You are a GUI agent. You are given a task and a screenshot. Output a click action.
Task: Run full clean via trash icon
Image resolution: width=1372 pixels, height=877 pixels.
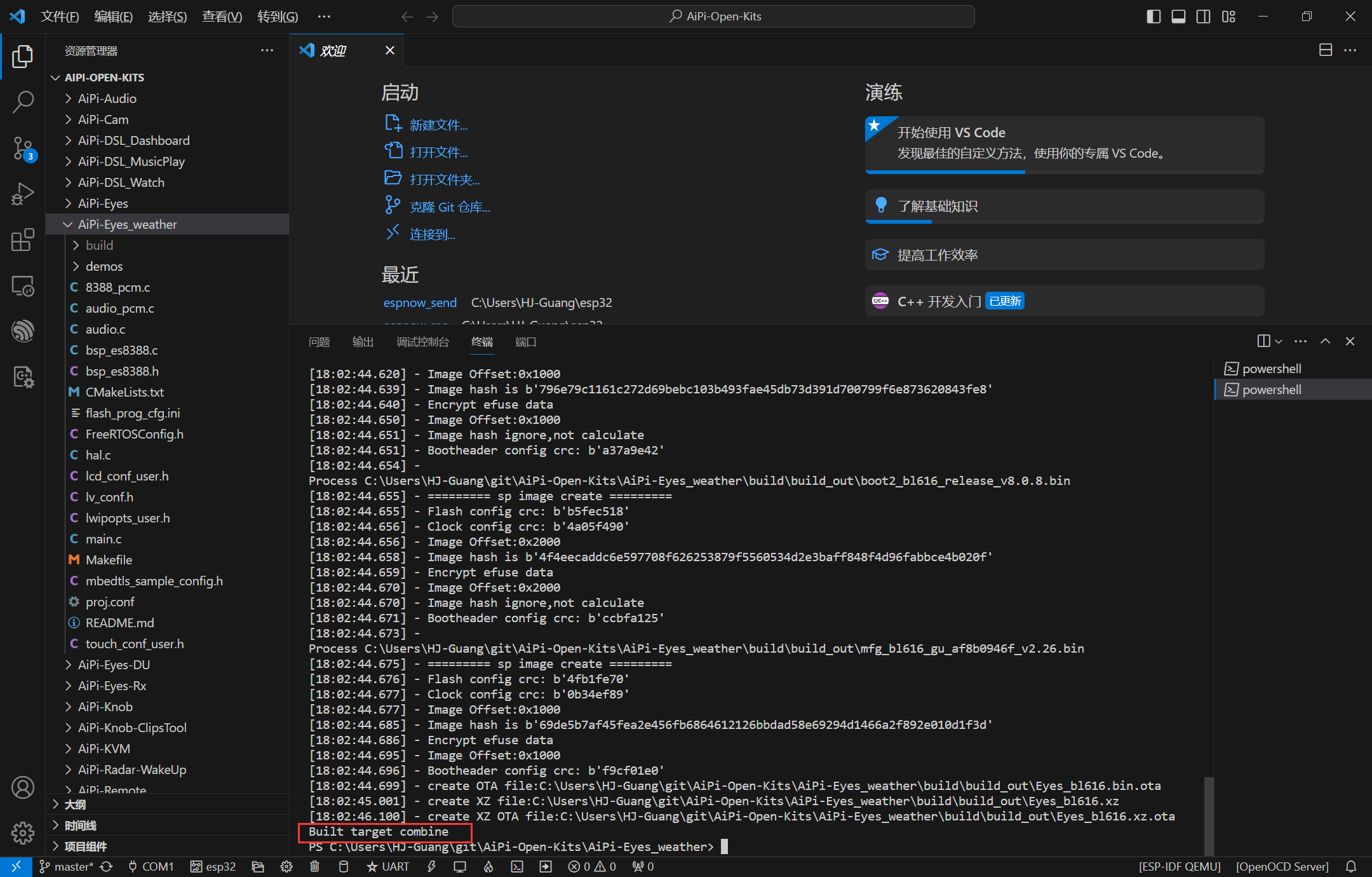(x=314, y=866)
